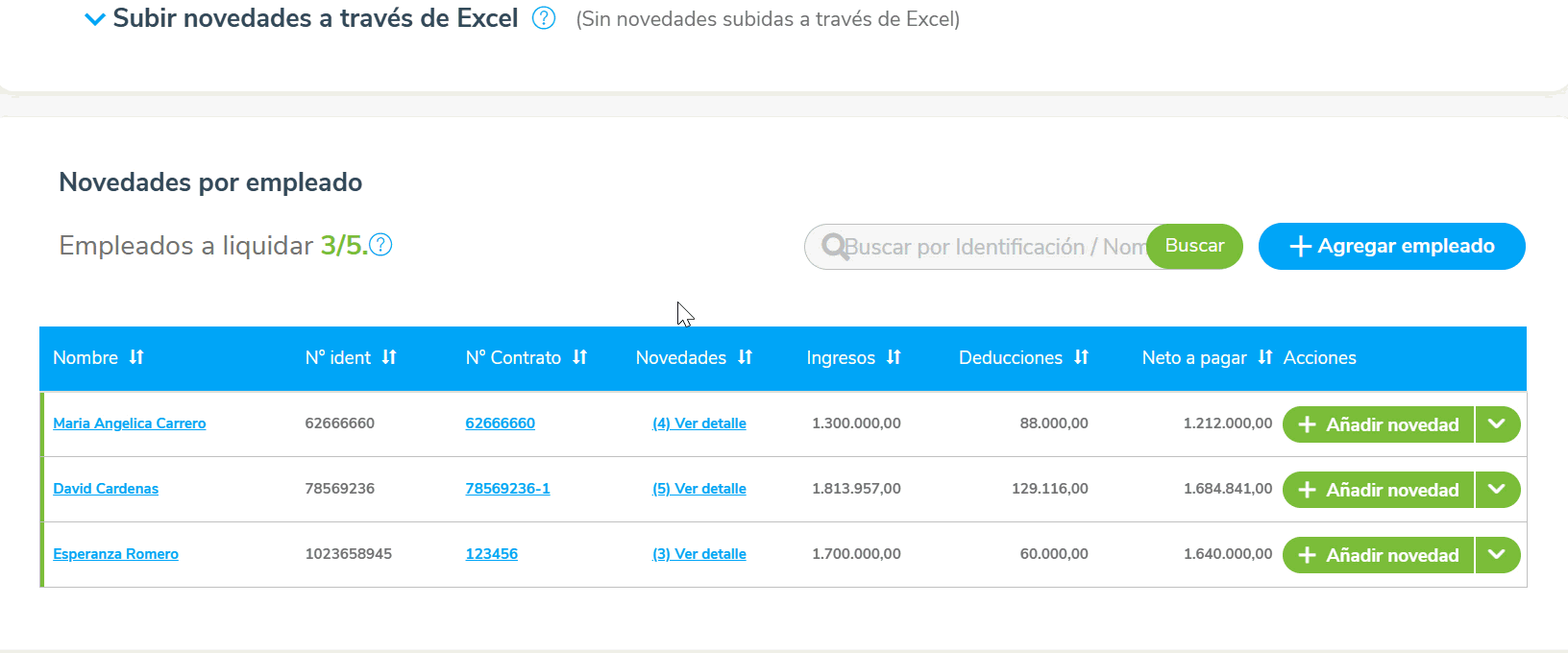Open dropdown arrow for David Cardenas row
Image resolution: width=1568 pixels, height=653 pixels.
point(1497,489)
